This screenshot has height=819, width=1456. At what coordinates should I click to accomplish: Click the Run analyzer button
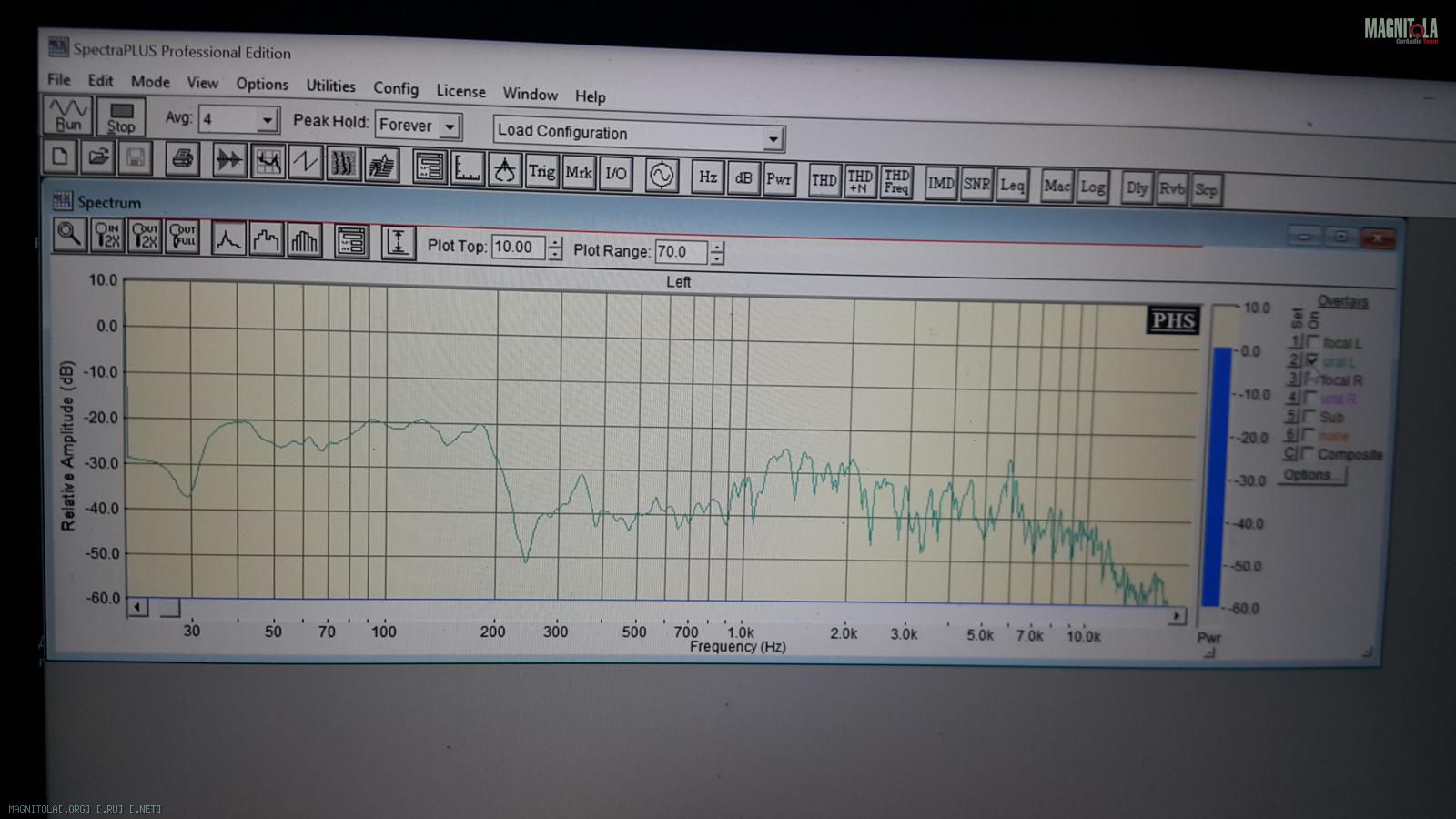(67, 116)
